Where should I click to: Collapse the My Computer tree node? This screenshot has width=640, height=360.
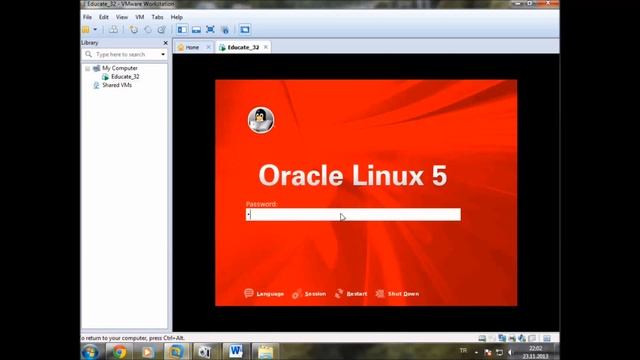pos(87,68)
